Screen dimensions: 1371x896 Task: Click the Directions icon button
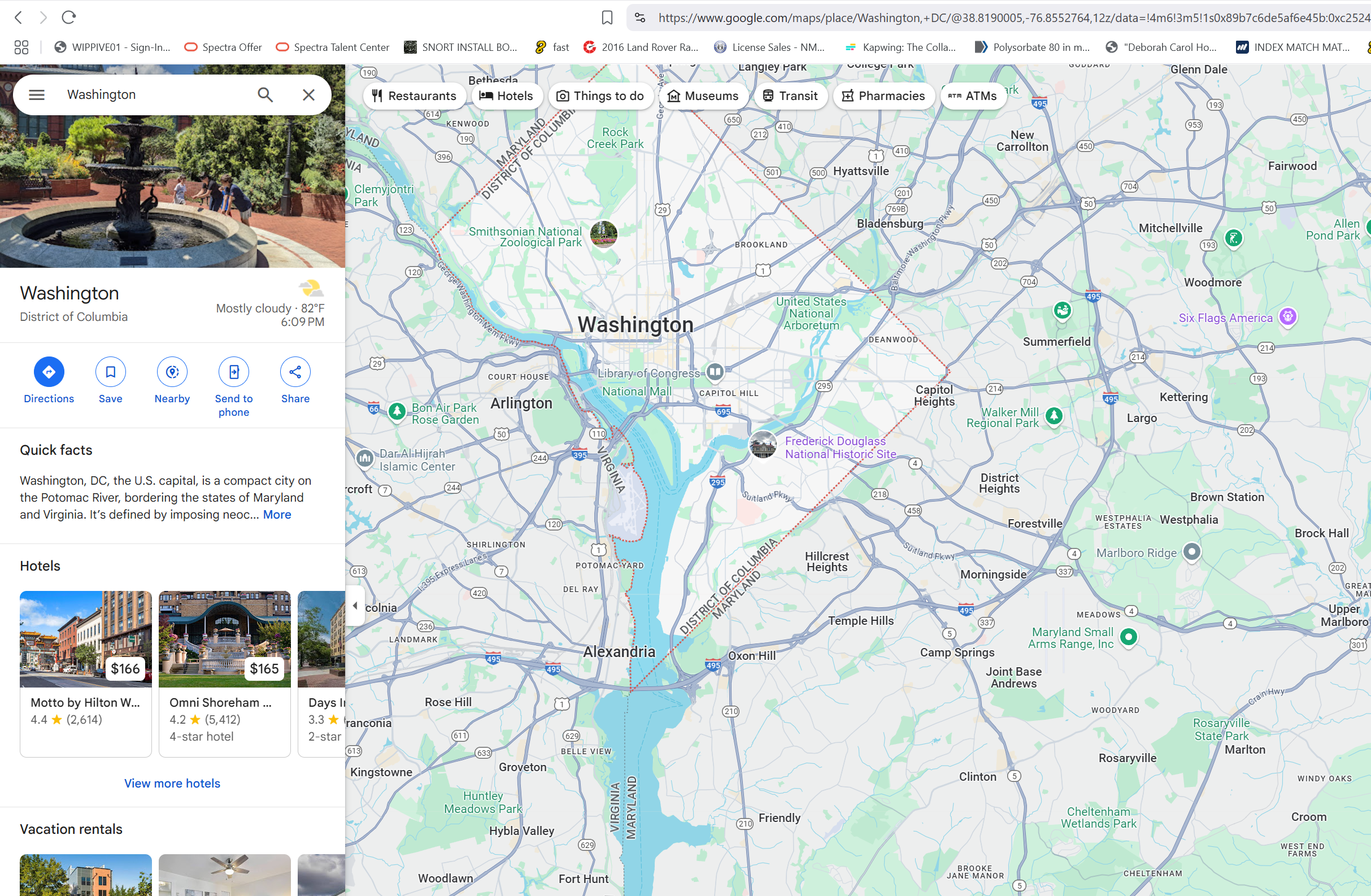pyautogui.click(x=49, y=372)
